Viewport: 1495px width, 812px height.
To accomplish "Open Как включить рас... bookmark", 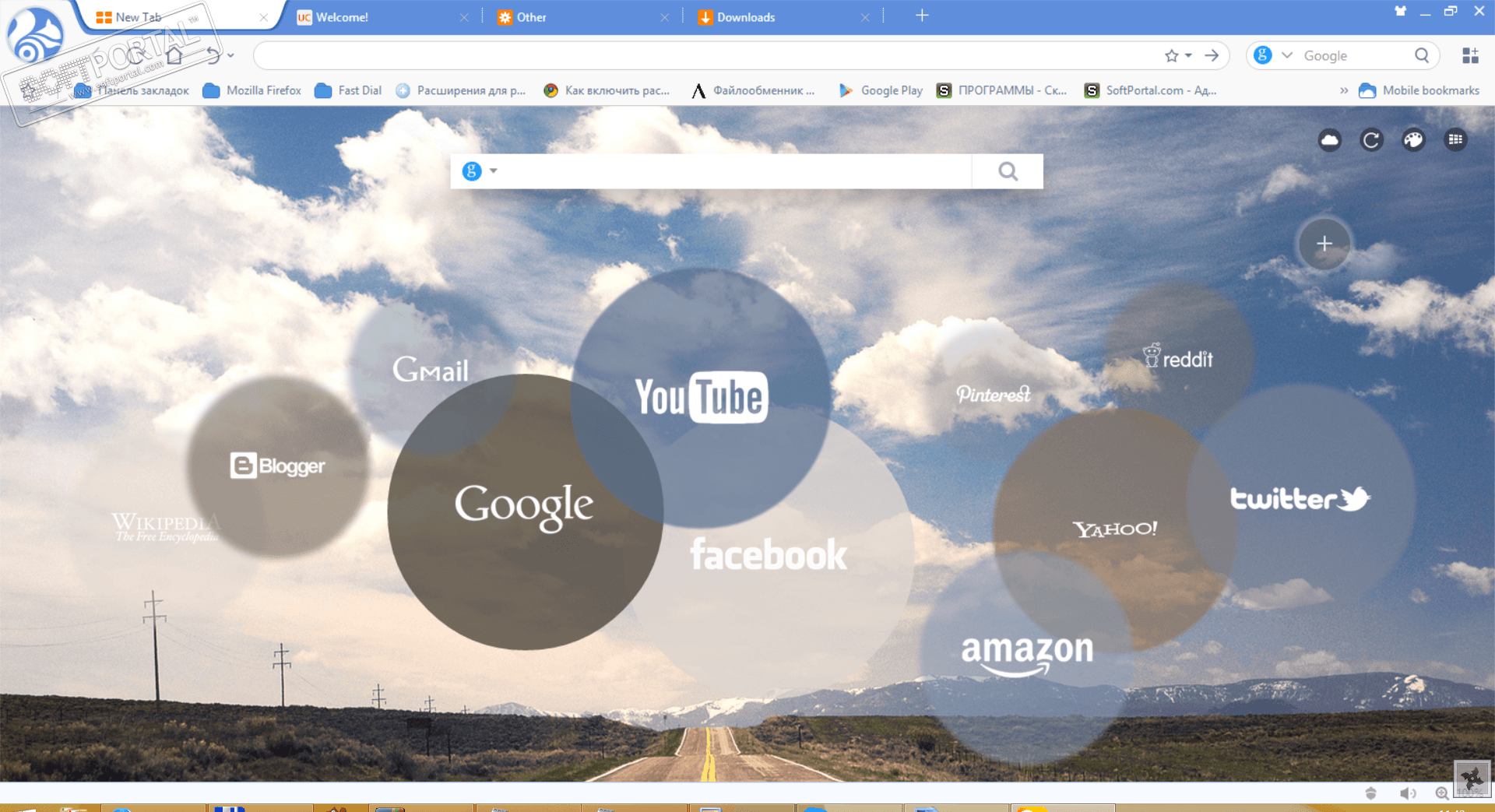I will point(607,90).
